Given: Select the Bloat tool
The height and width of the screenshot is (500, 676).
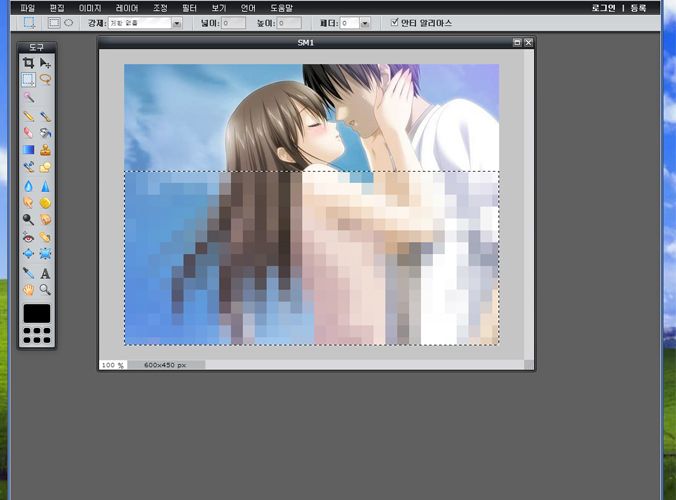Looking at the screenshot, I should (x=28, y=254).
